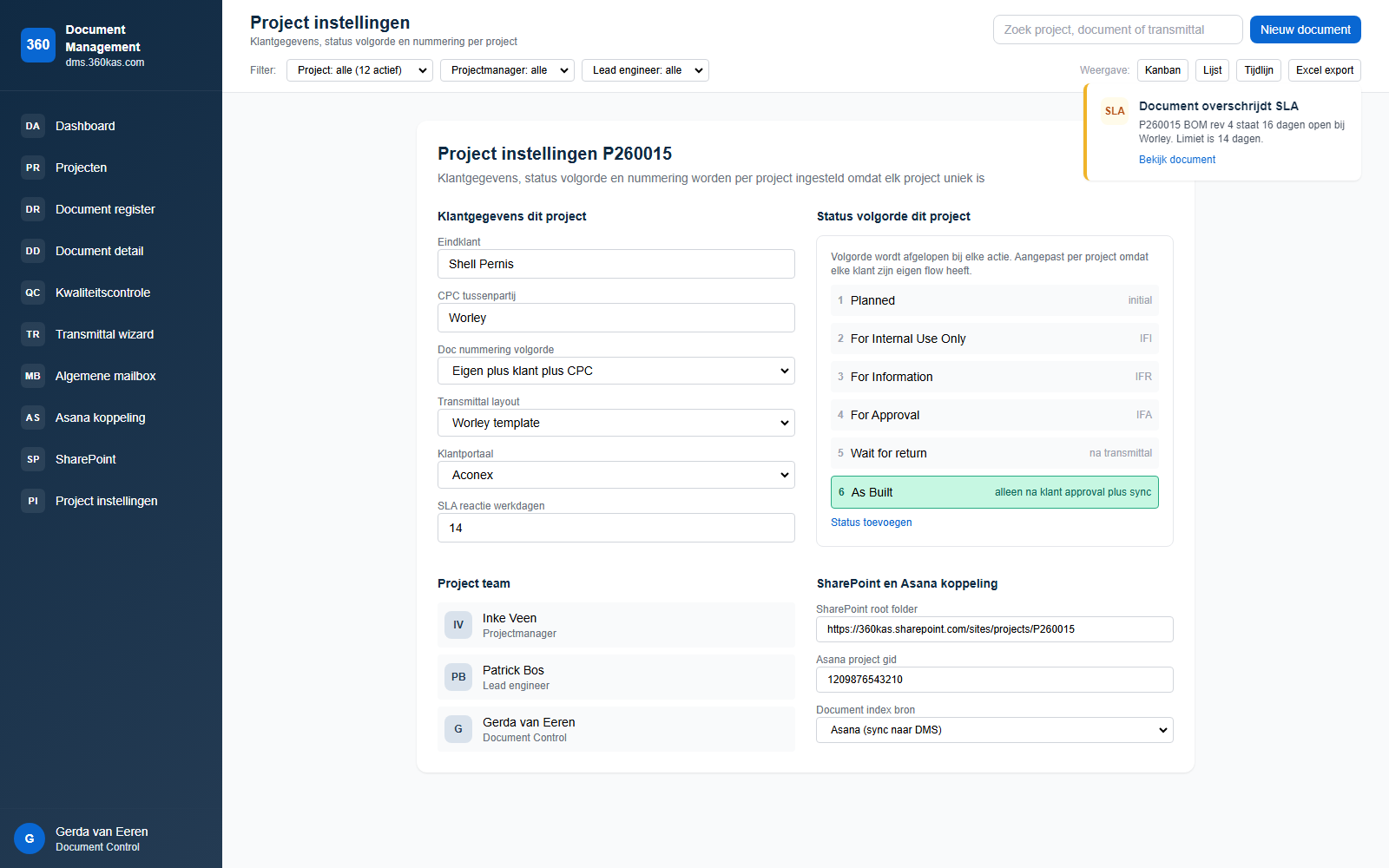Screen dimensions: 1389x868
Task: Click the PR sidebar icon badge
Action: pyautogui.click(x=33, y=168)
